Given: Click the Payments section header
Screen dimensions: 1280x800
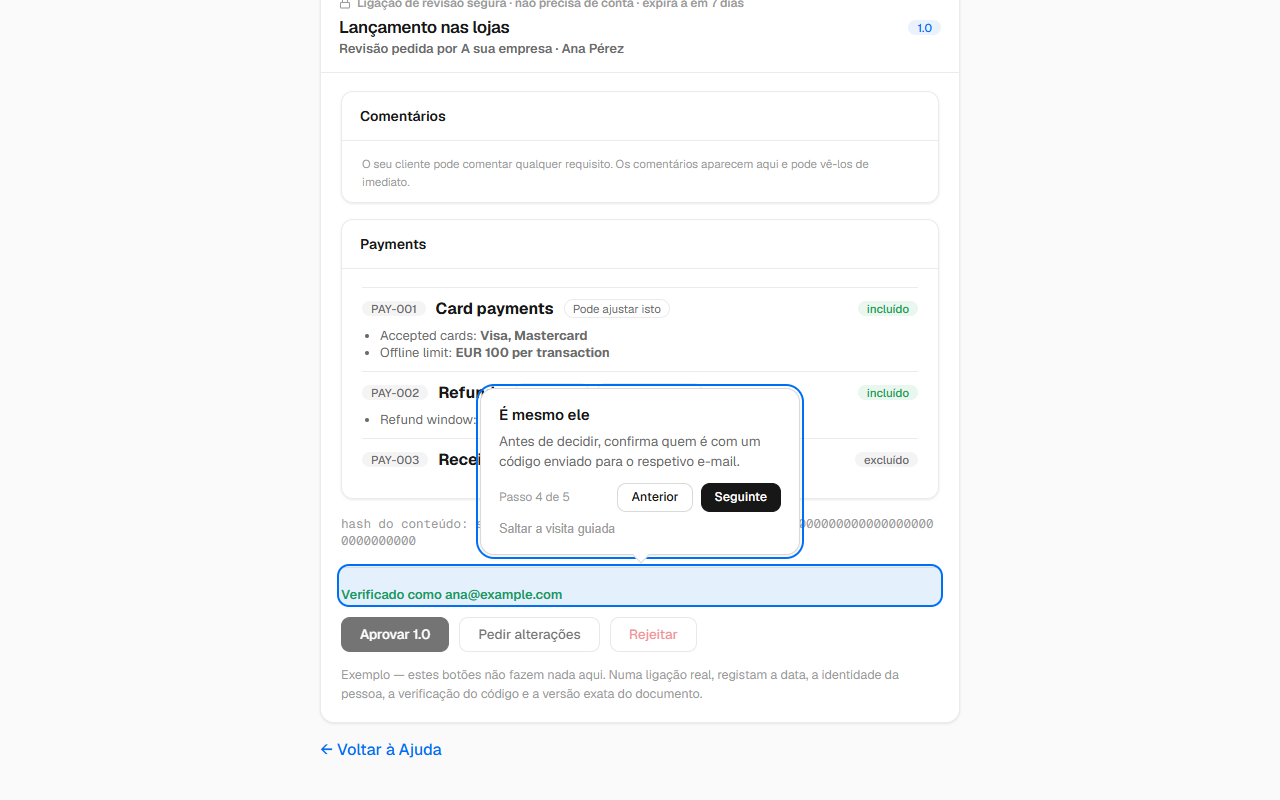Looking at the screenshot, I should pyautogui.click(x=393, y=244).
